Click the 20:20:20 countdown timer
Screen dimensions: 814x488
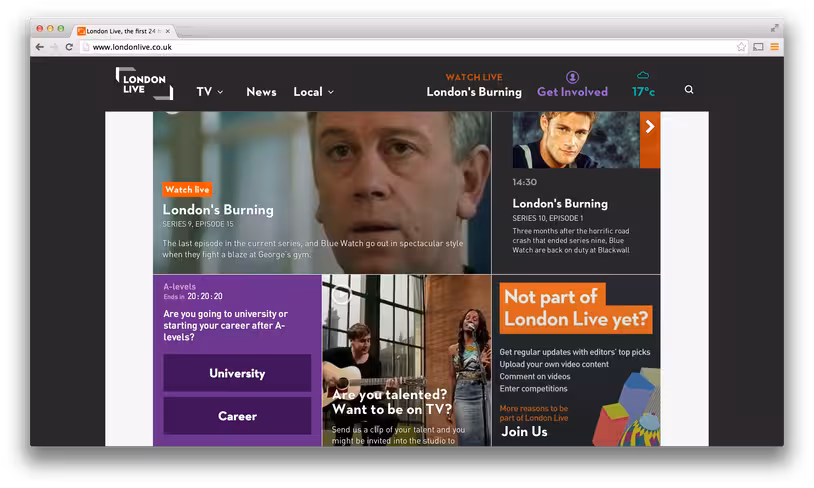point(205,296)
